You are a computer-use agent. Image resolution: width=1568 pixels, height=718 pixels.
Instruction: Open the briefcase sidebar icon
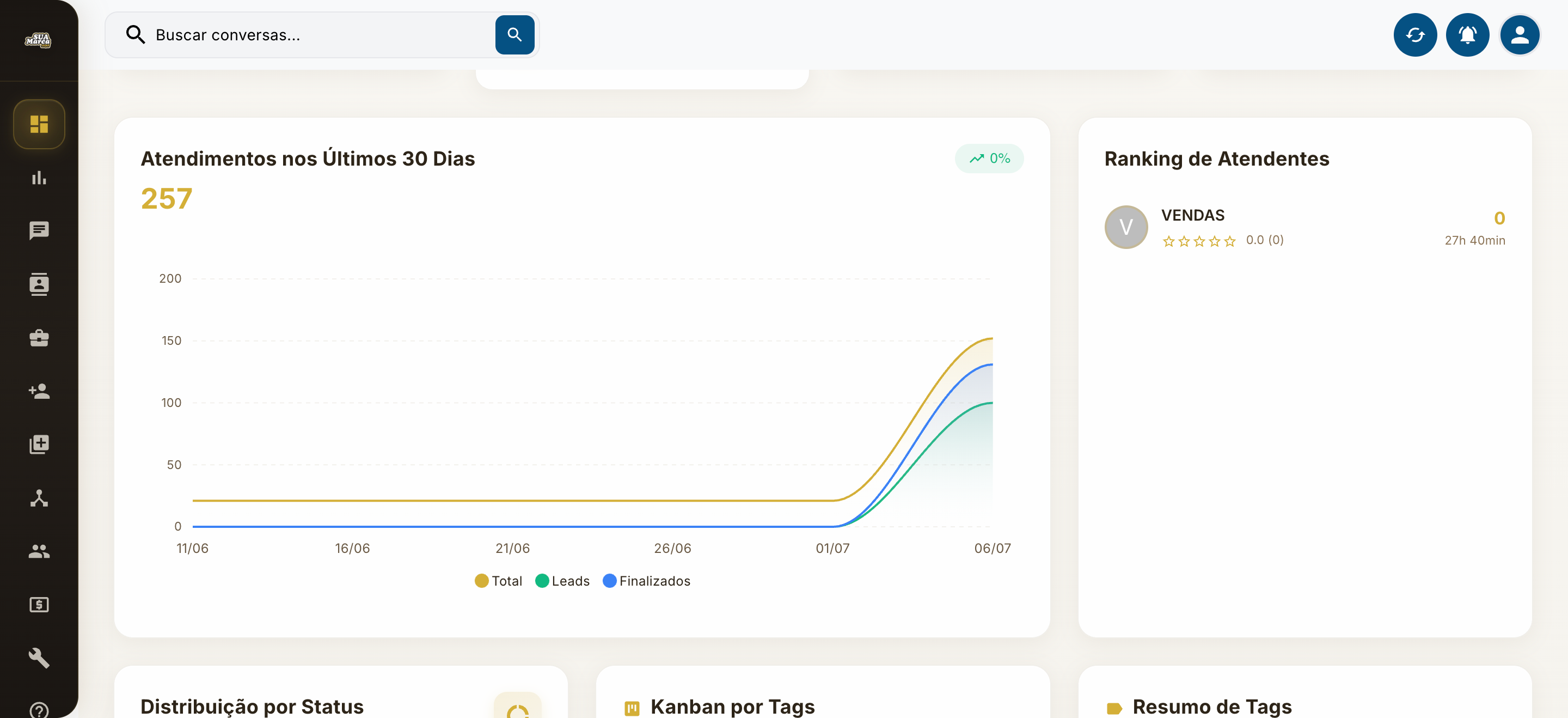point(39,338)
